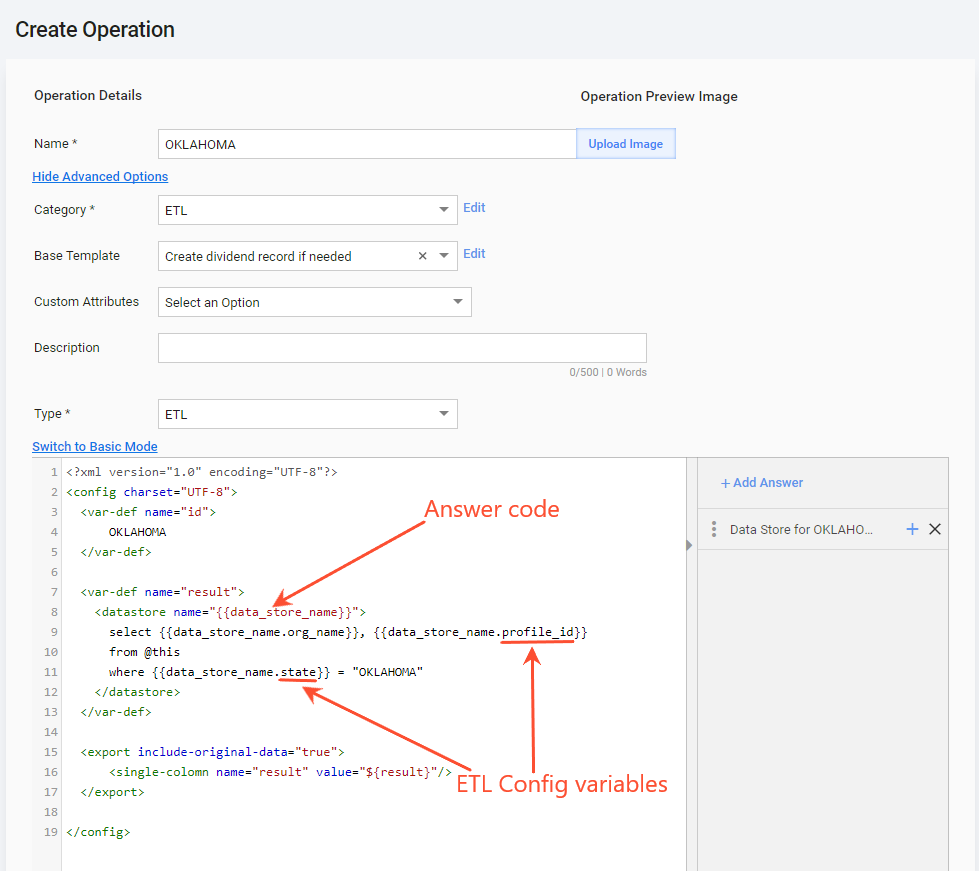Collapse the answers panel with triangle arrow

click(x=689, y=545)
